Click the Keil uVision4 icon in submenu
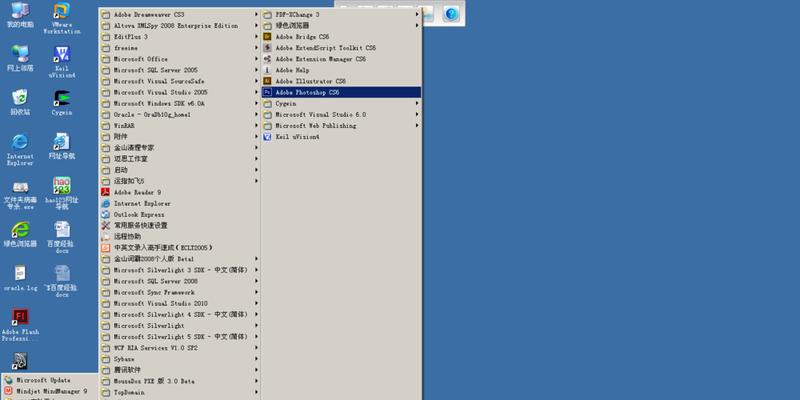800x400 pixels. click(267, 137)
